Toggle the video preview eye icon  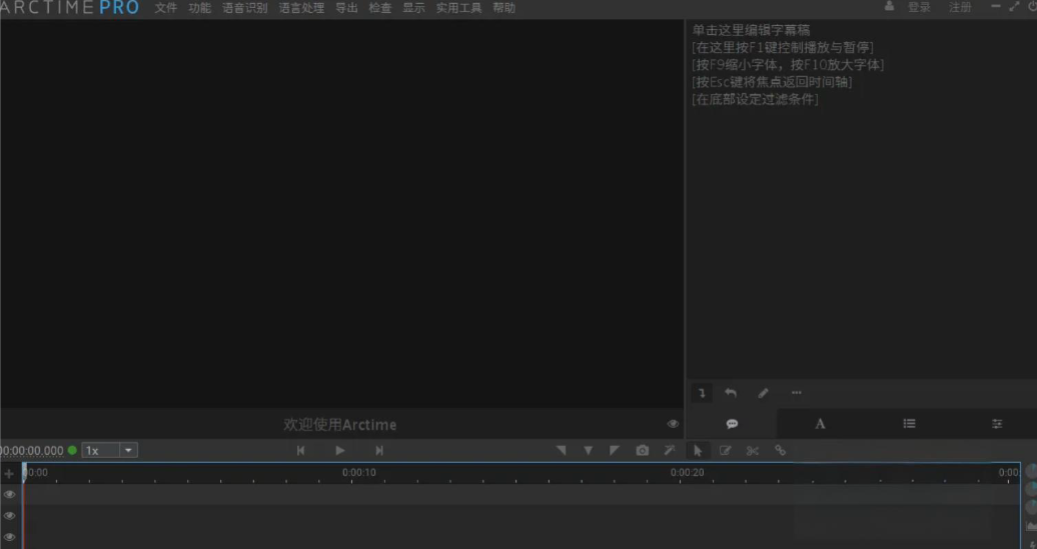point(672,424)
